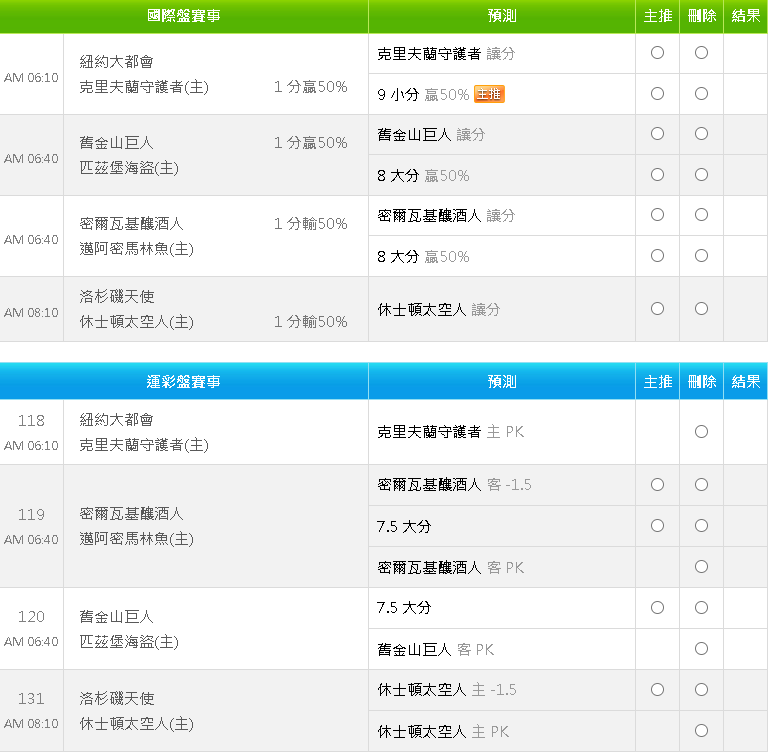
Task: Select 刪除 radio for 克里夫蘭守護者 讓分
Action: click(701, 52)
